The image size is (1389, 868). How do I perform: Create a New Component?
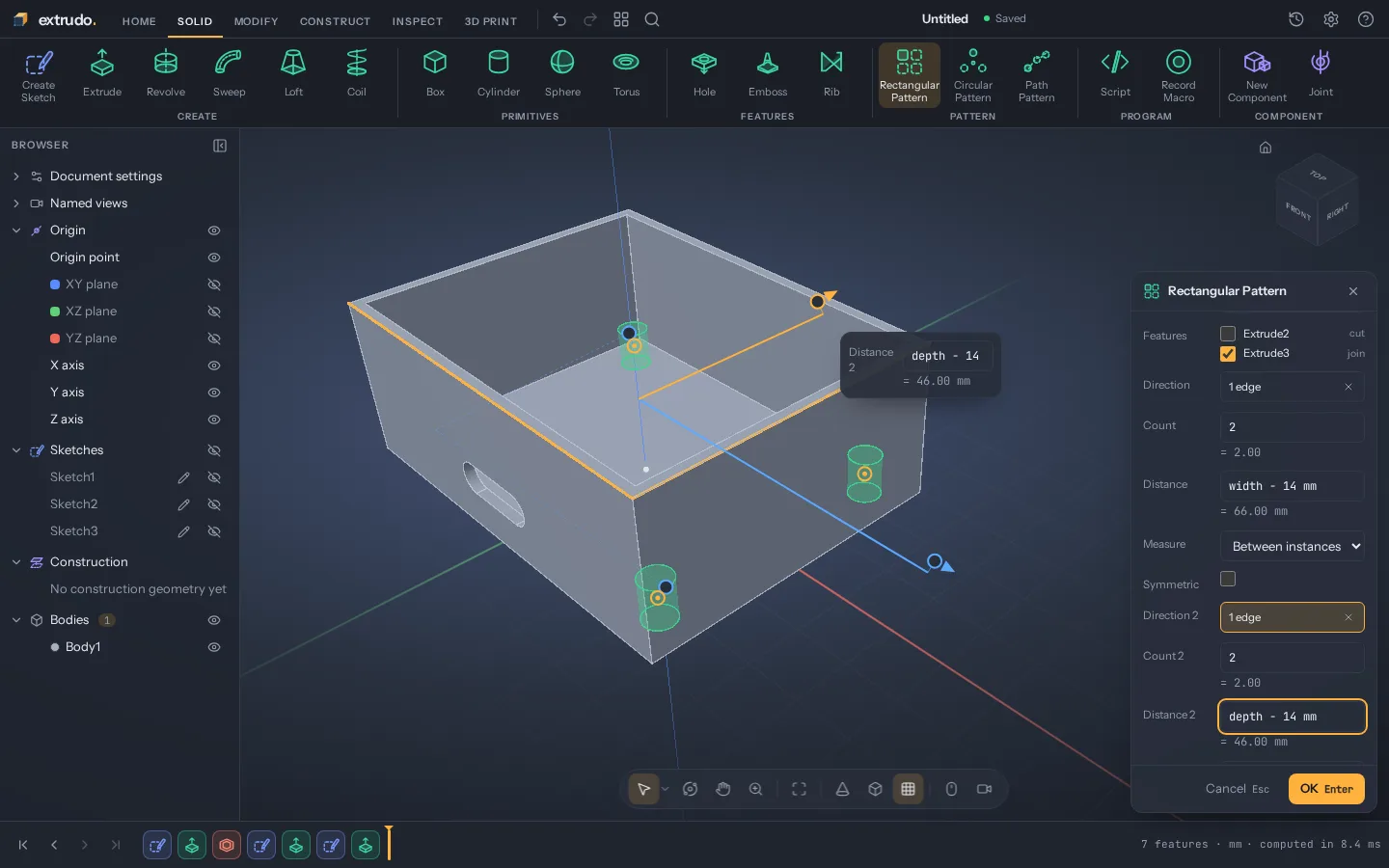tap(1257, 75)
